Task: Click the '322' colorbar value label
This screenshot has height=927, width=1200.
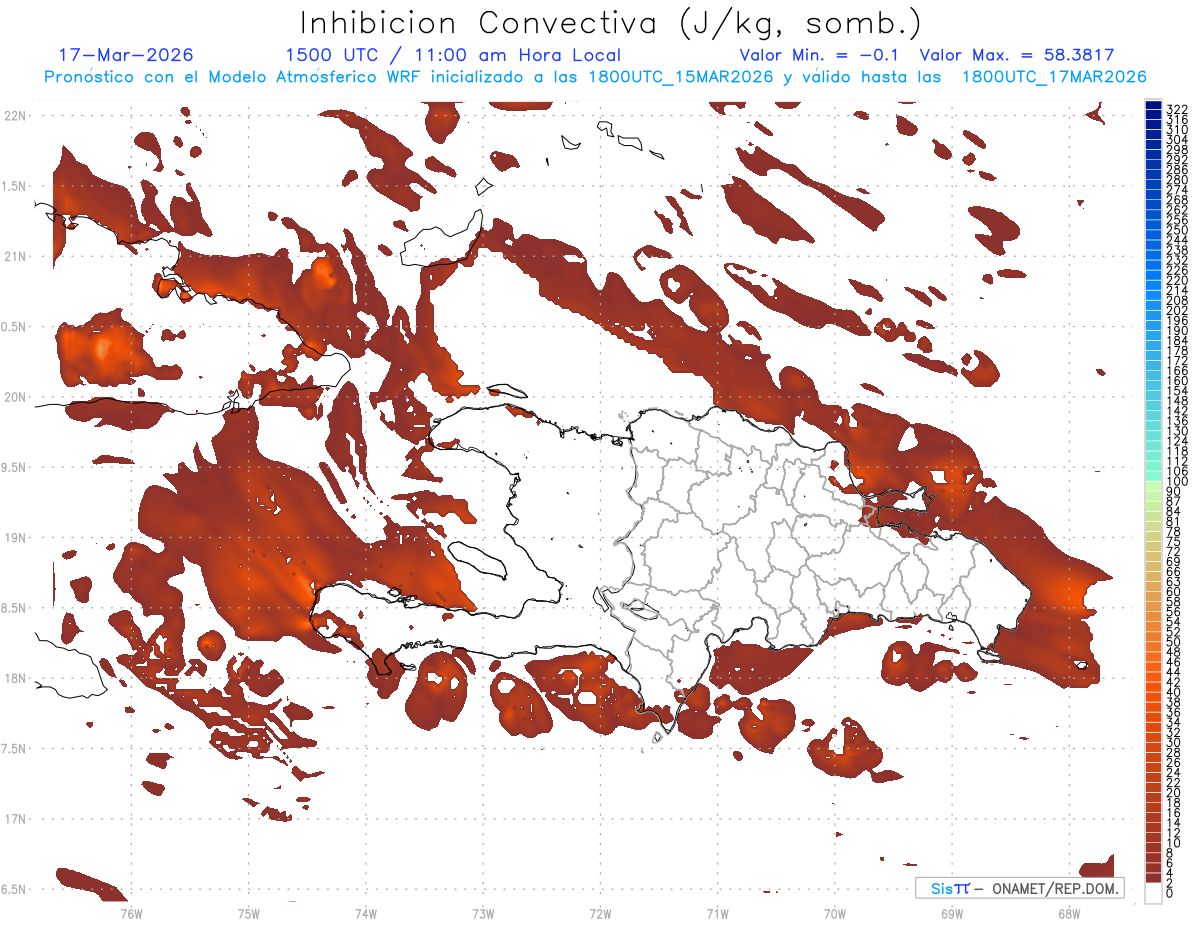Action: click(1177, 109)
